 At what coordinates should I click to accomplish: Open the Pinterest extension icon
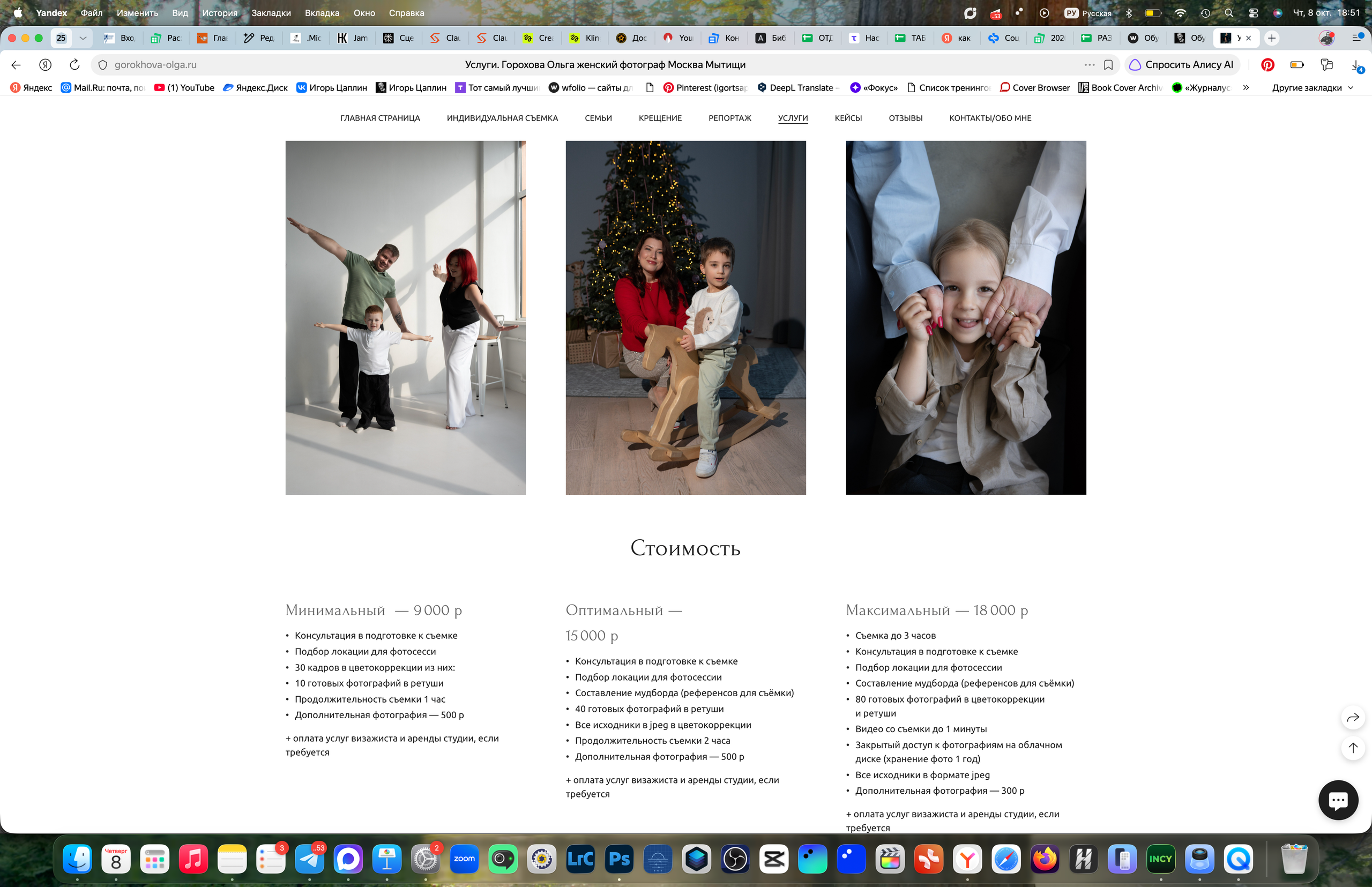1267,65
